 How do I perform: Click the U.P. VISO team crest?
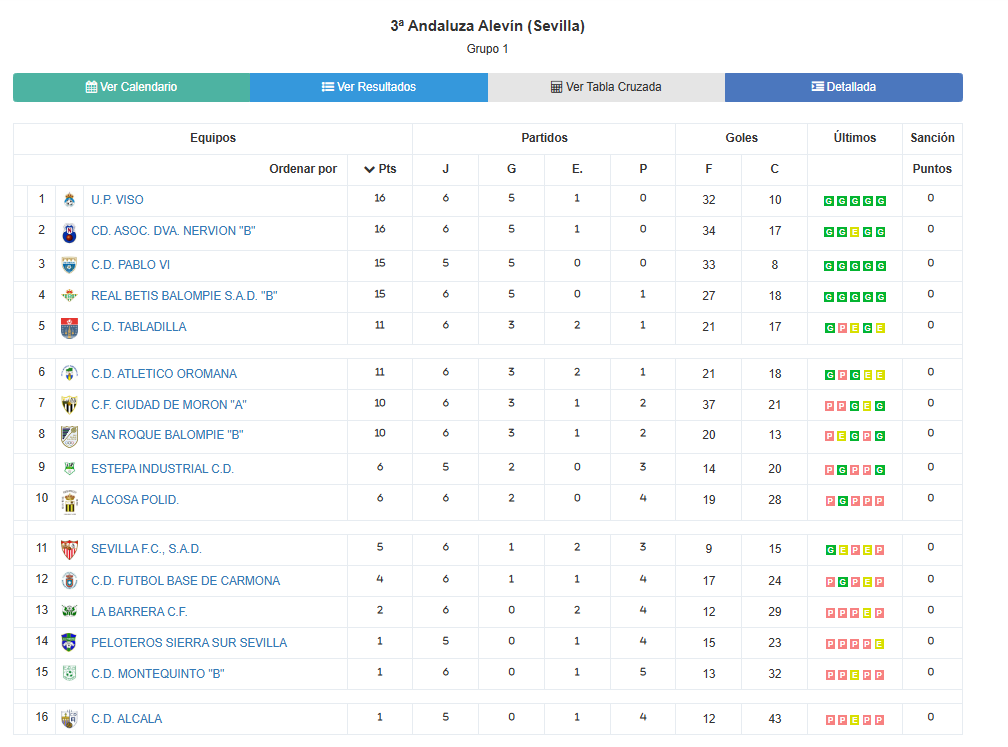[69, 200]
